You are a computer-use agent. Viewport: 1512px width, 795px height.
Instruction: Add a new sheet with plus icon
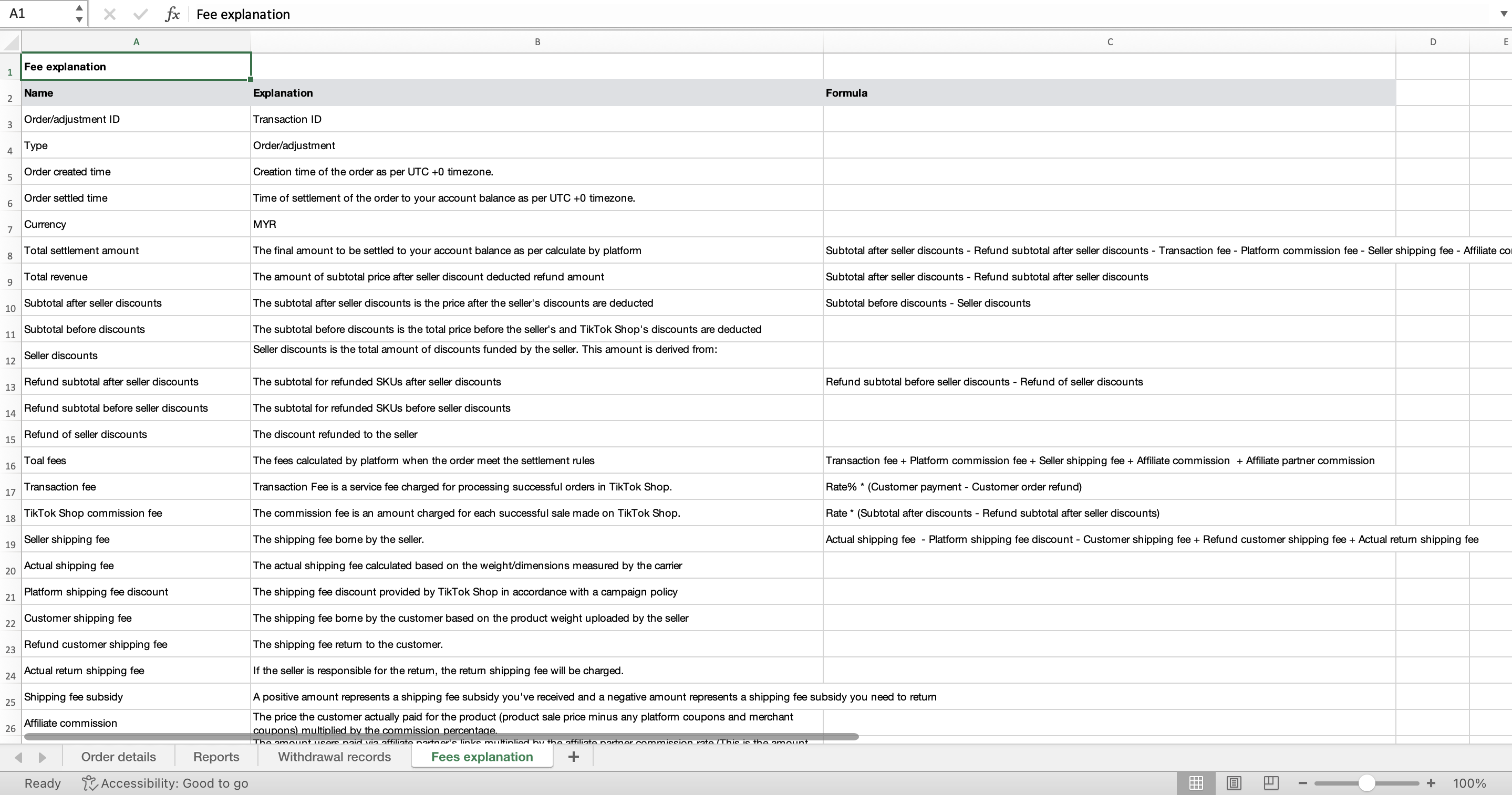pyautogui.click(x=574, y=757)
